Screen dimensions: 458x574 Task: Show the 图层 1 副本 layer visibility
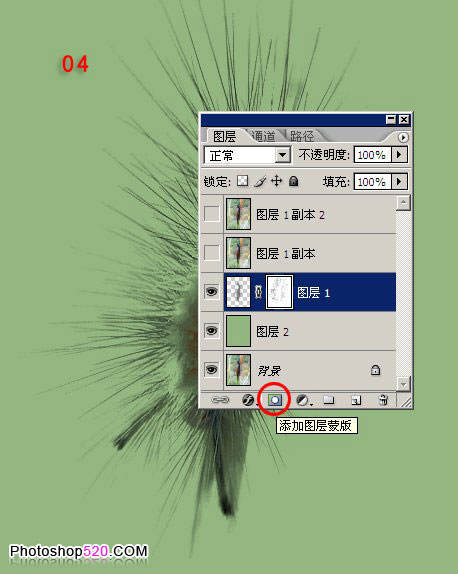coord(212,253)
